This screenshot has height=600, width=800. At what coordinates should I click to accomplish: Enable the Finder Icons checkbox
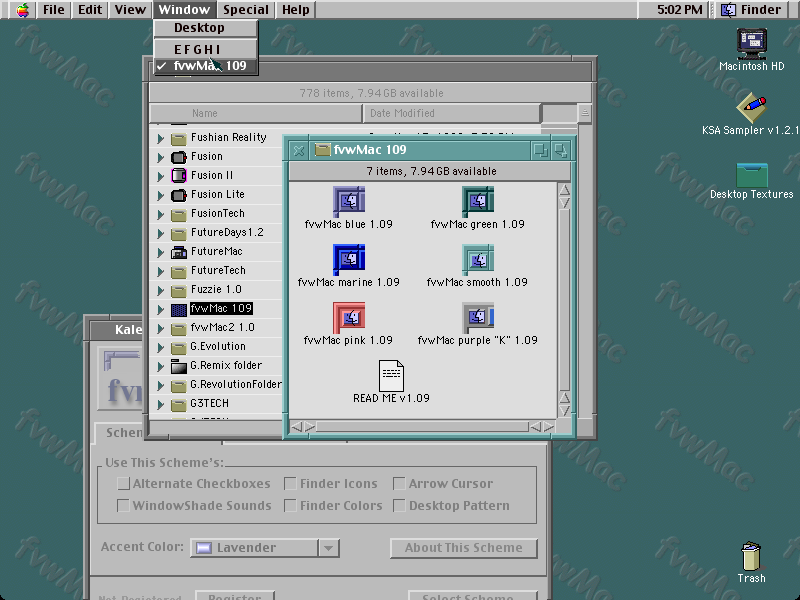[x=290, y=483]
